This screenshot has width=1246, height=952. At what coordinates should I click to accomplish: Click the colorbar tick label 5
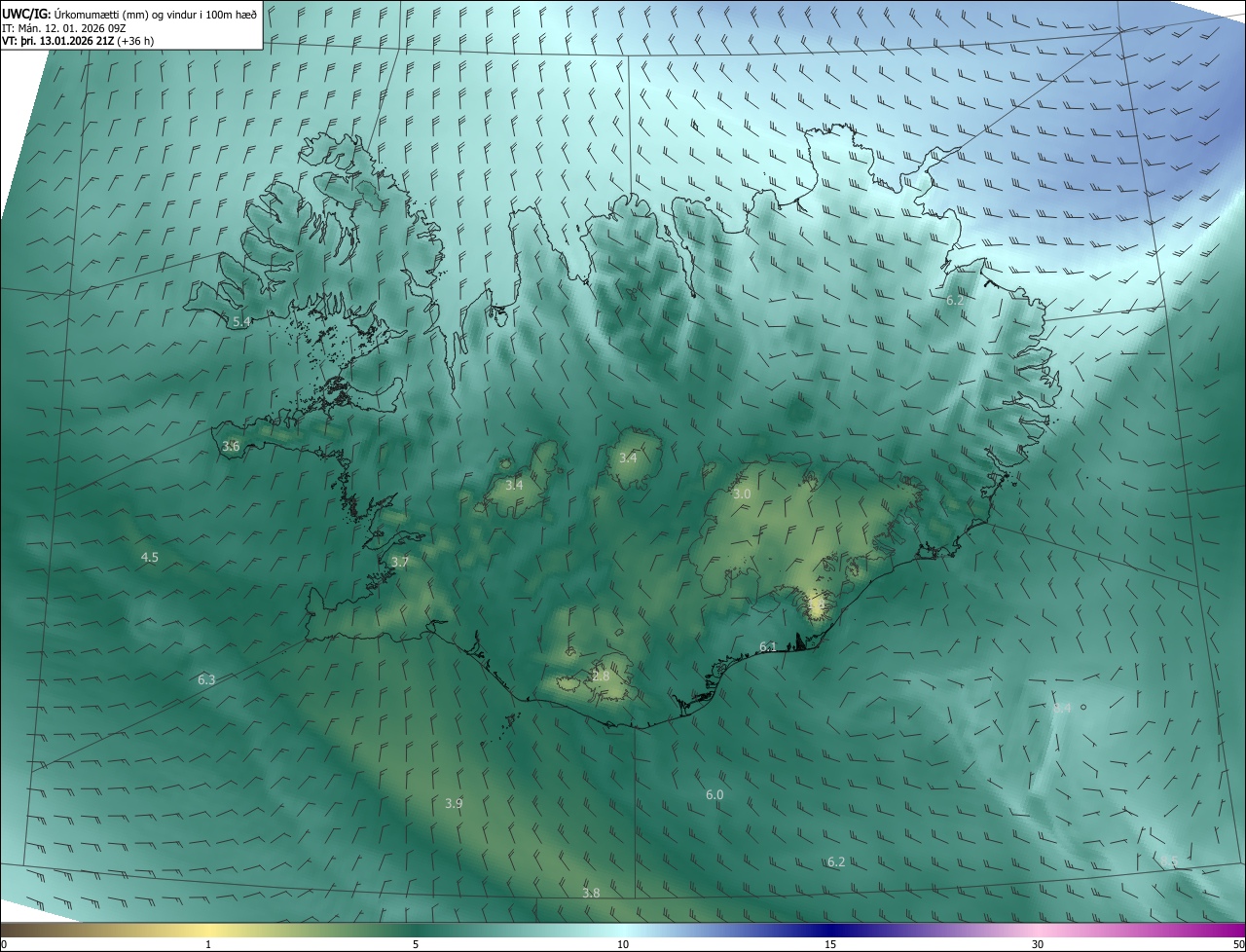point(416,944)
